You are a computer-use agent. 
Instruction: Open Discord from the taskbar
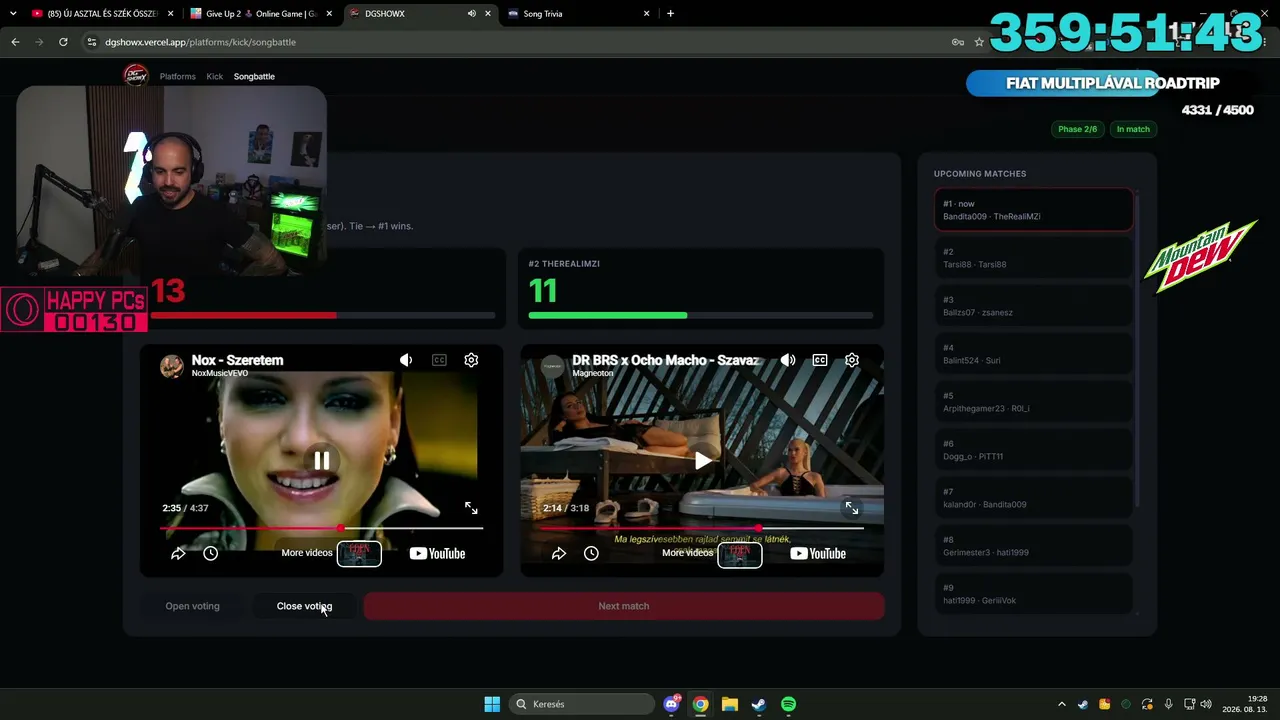click(672, 704)
